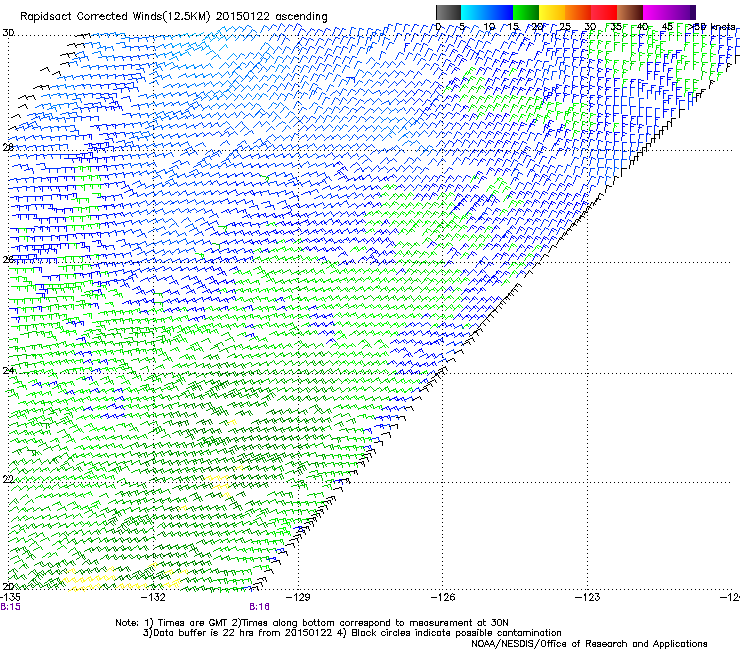Click the latitude label '20'
The height and width of the screenshot is (650, 740).
pos(8,586)
